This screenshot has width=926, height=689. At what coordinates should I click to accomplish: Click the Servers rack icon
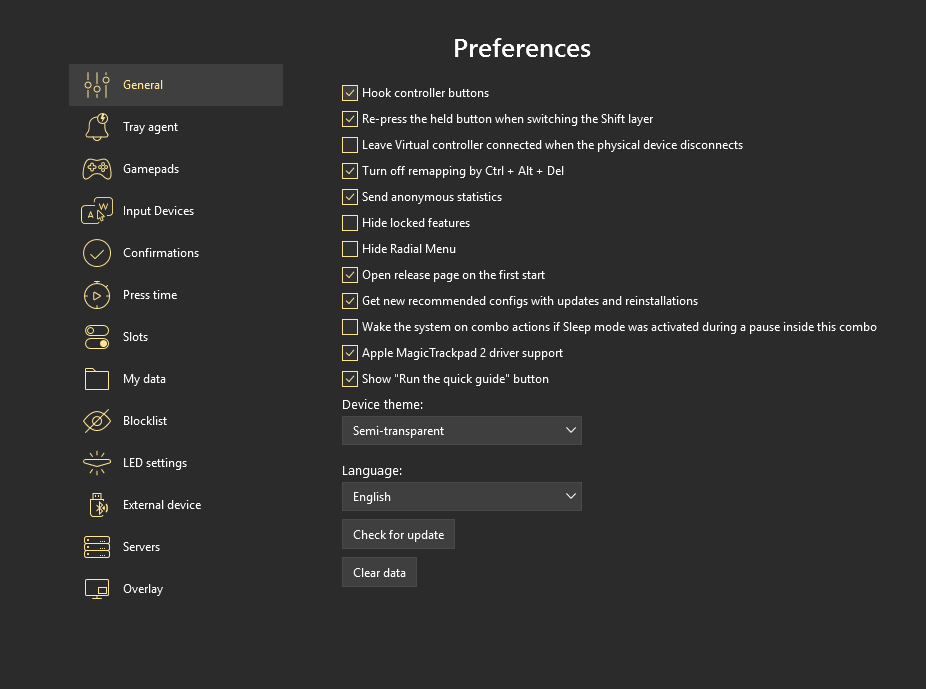point(97,547)
